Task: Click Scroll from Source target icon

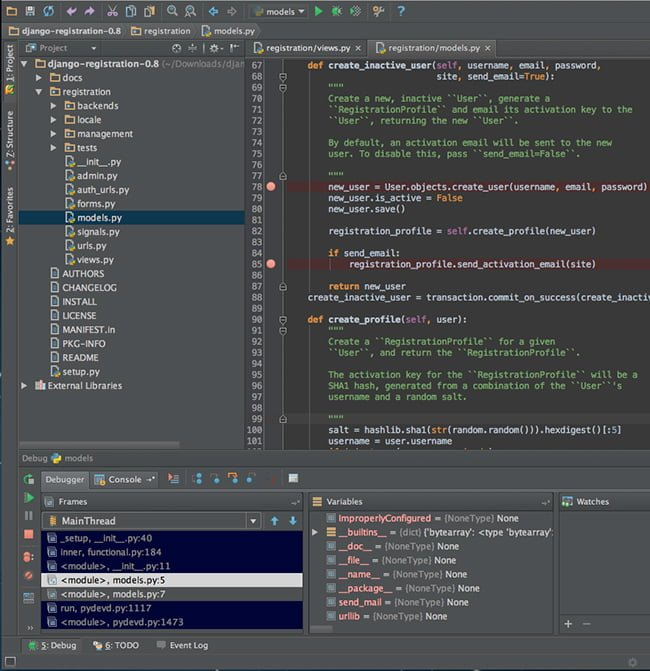Action: point(176,48)
